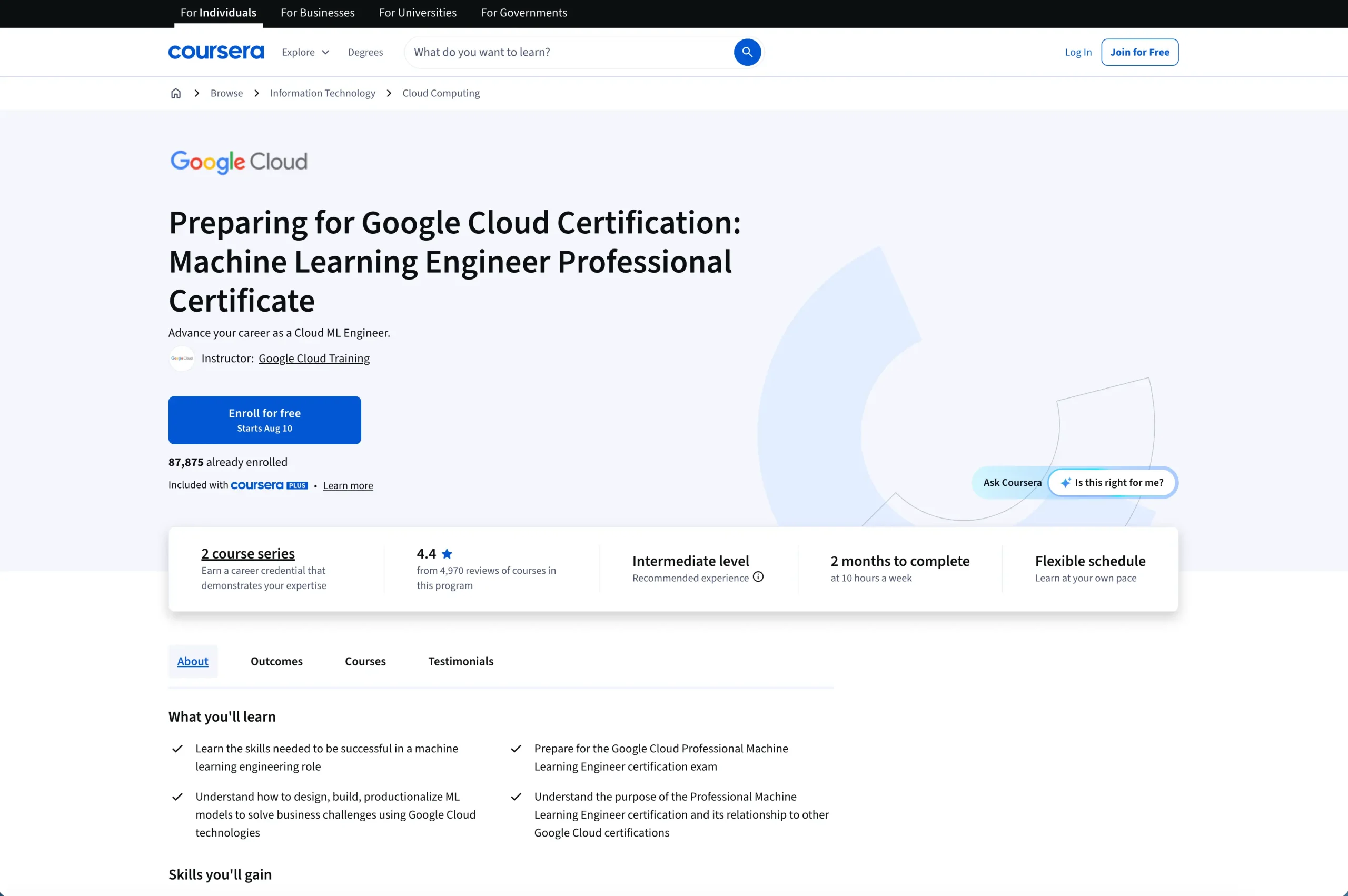1348x896 pixels.
Task: Click Log In
Action: click(x=1078, y=52)
